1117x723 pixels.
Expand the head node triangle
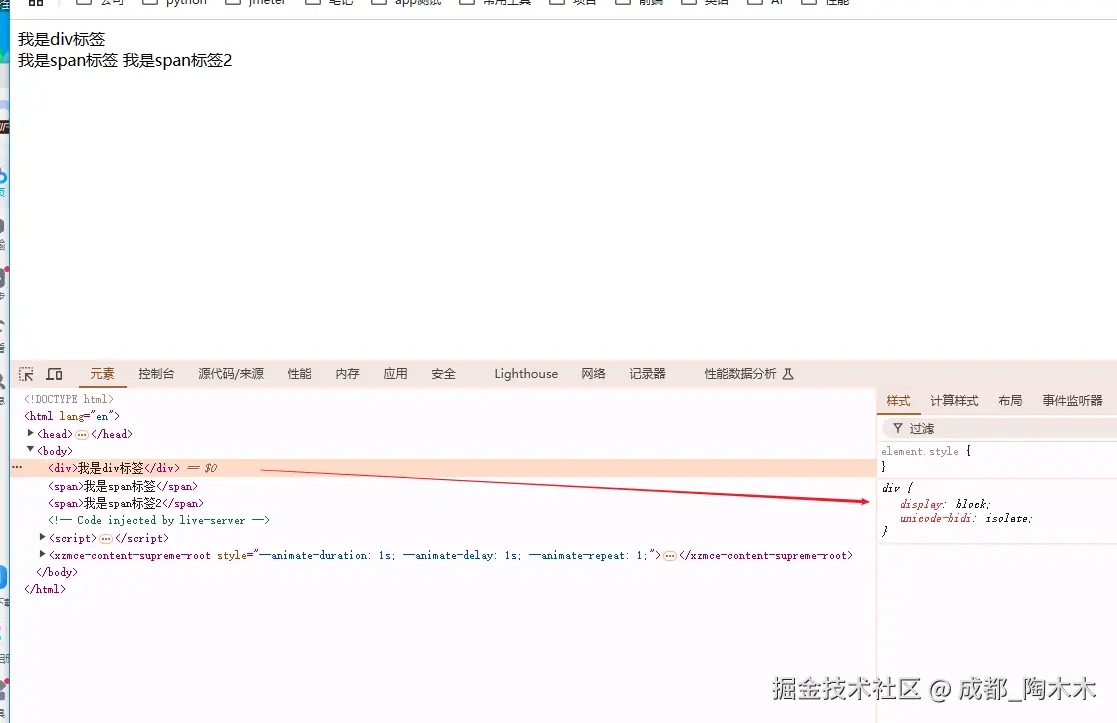click(31, 433)
